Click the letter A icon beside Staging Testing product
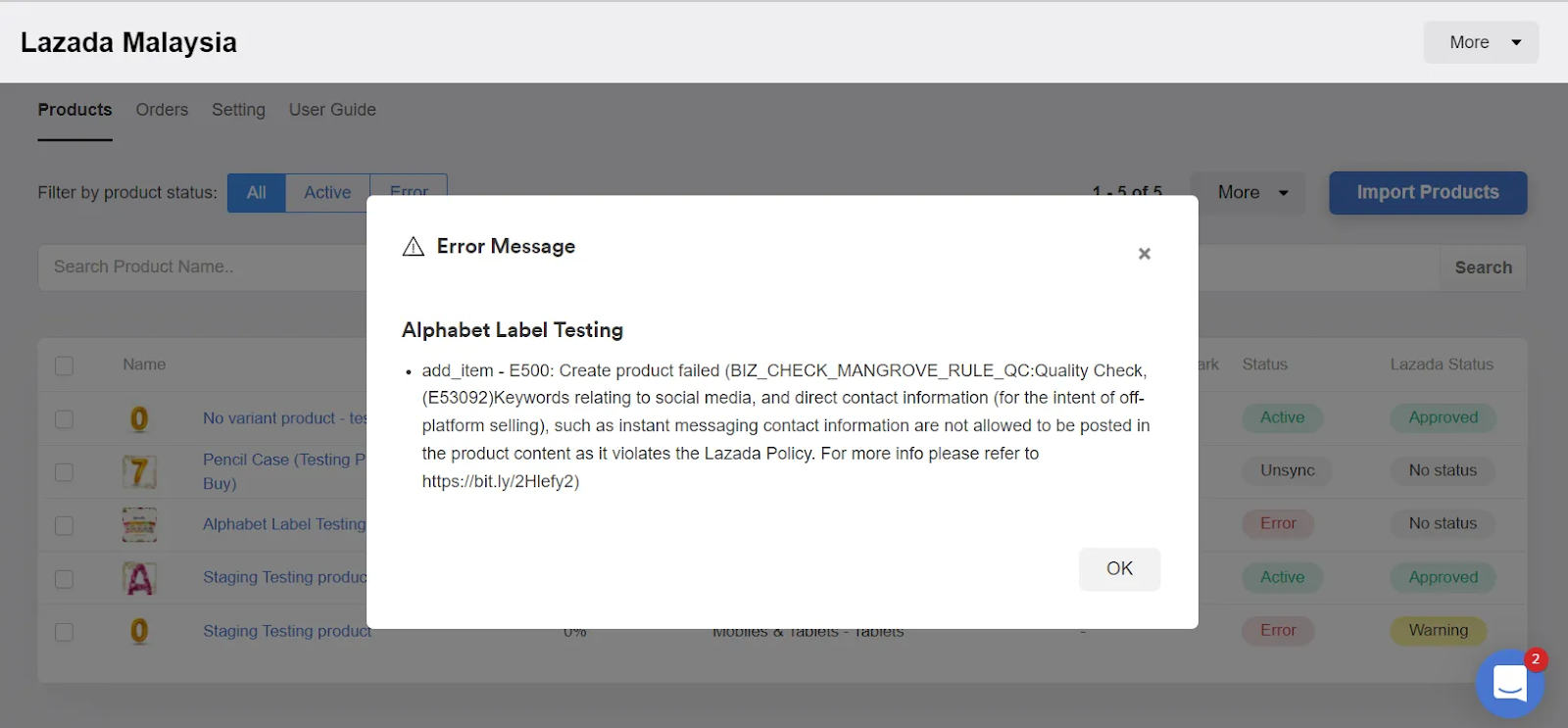1568x728 pixels. 138,578
